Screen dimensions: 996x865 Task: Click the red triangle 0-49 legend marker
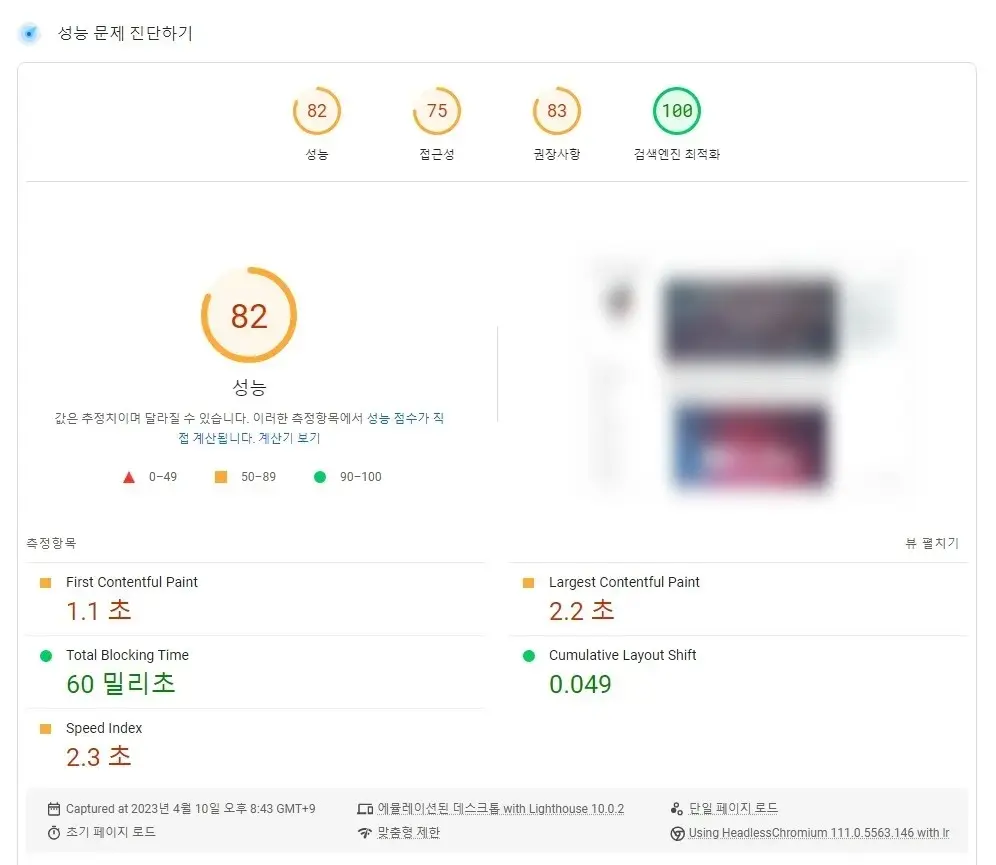coord(128,477)
